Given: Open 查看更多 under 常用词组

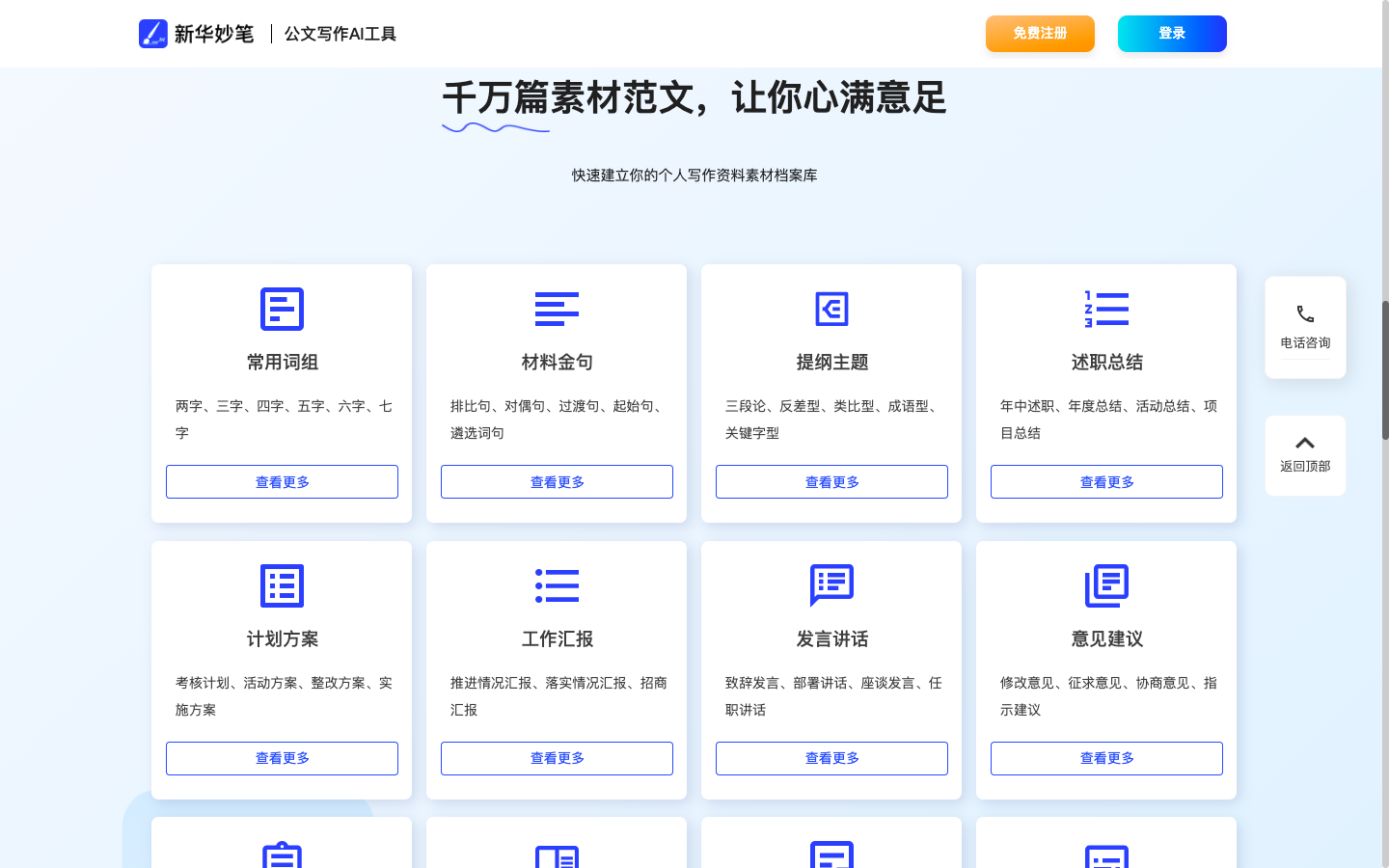Looking at the screenshot, I should point(282,481).
